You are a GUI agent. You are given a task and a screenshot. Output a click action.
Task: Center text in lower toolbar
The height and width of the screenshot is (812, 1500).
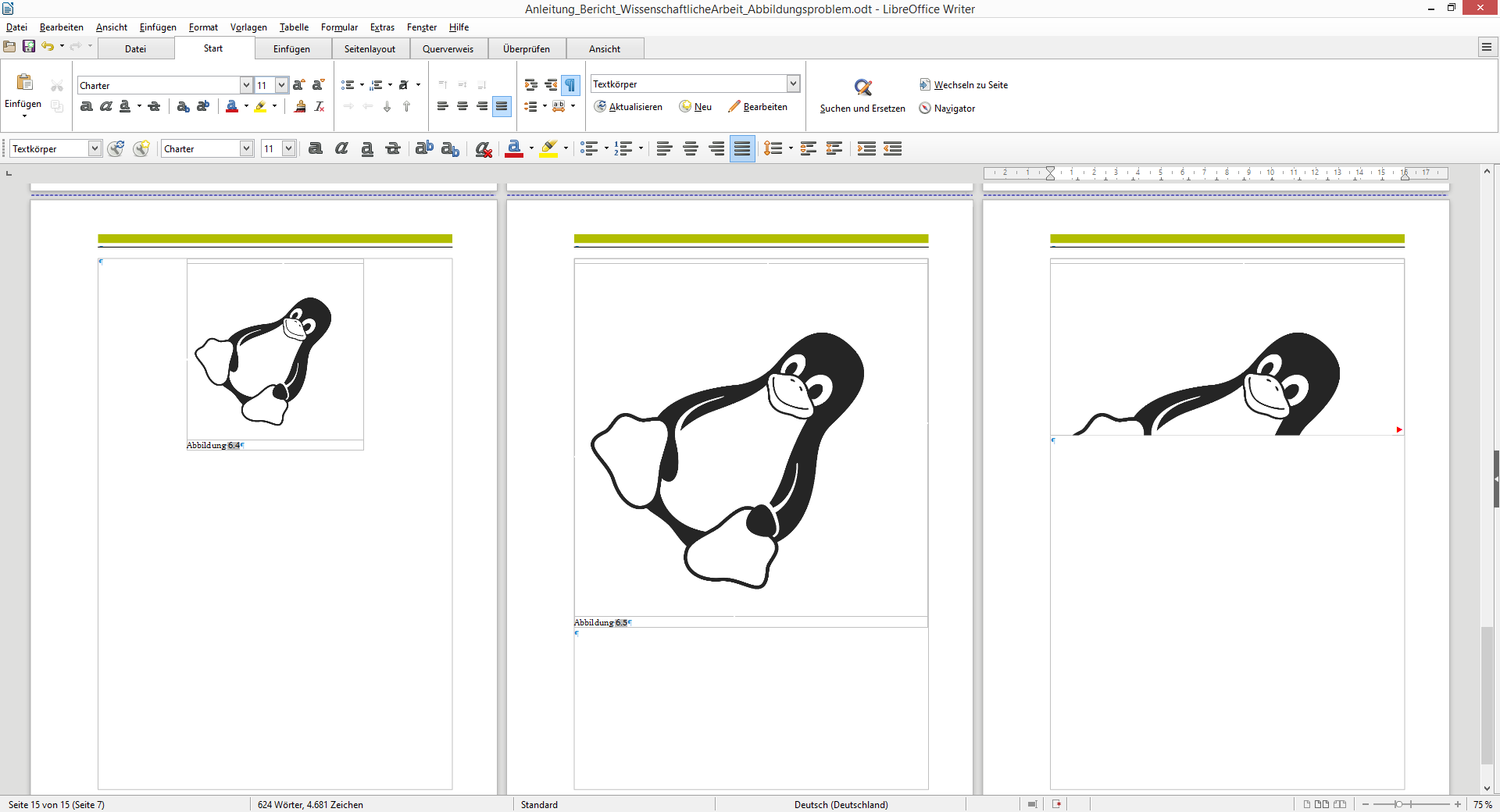[x=691, y=148]
